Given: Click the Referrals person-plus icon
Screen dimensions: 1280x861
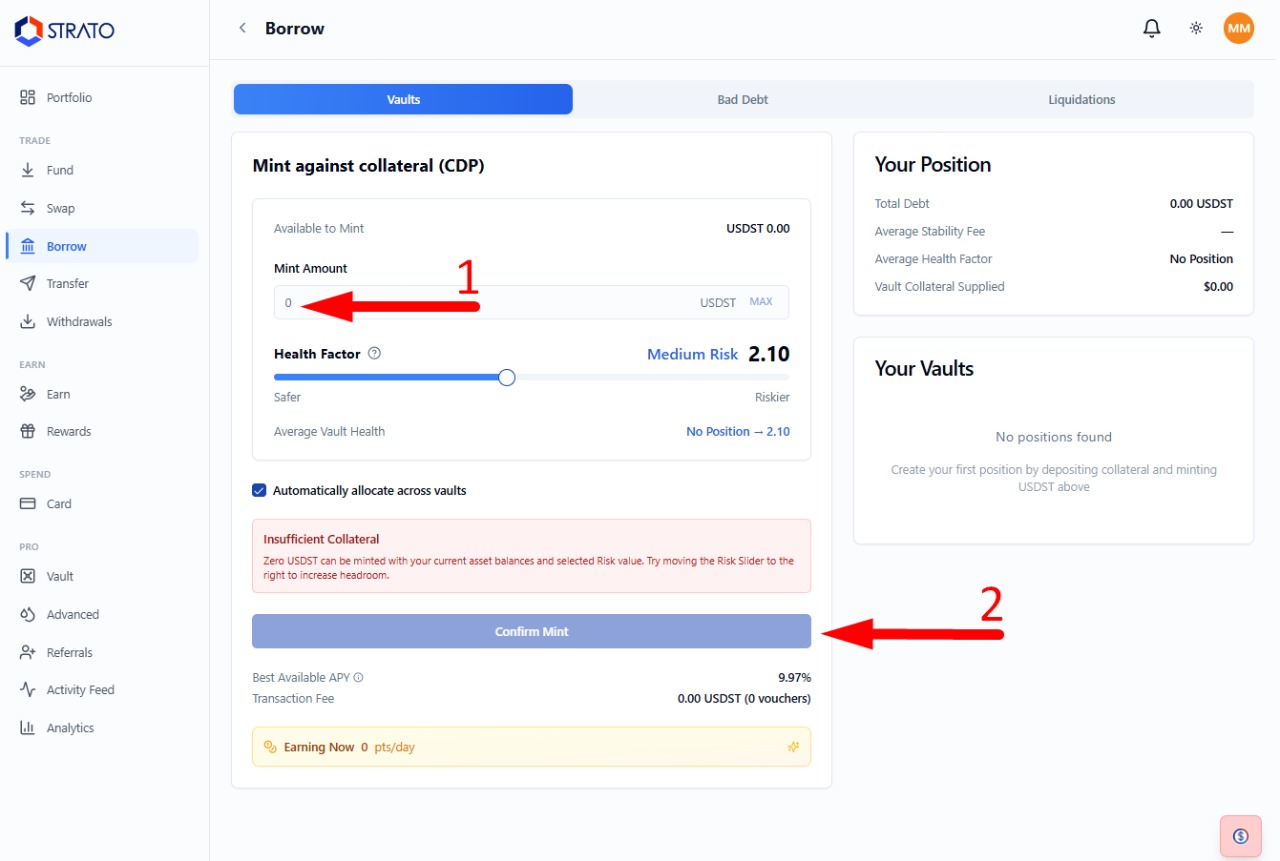Looking at the screenshot, I should click(x=28, y=652).
